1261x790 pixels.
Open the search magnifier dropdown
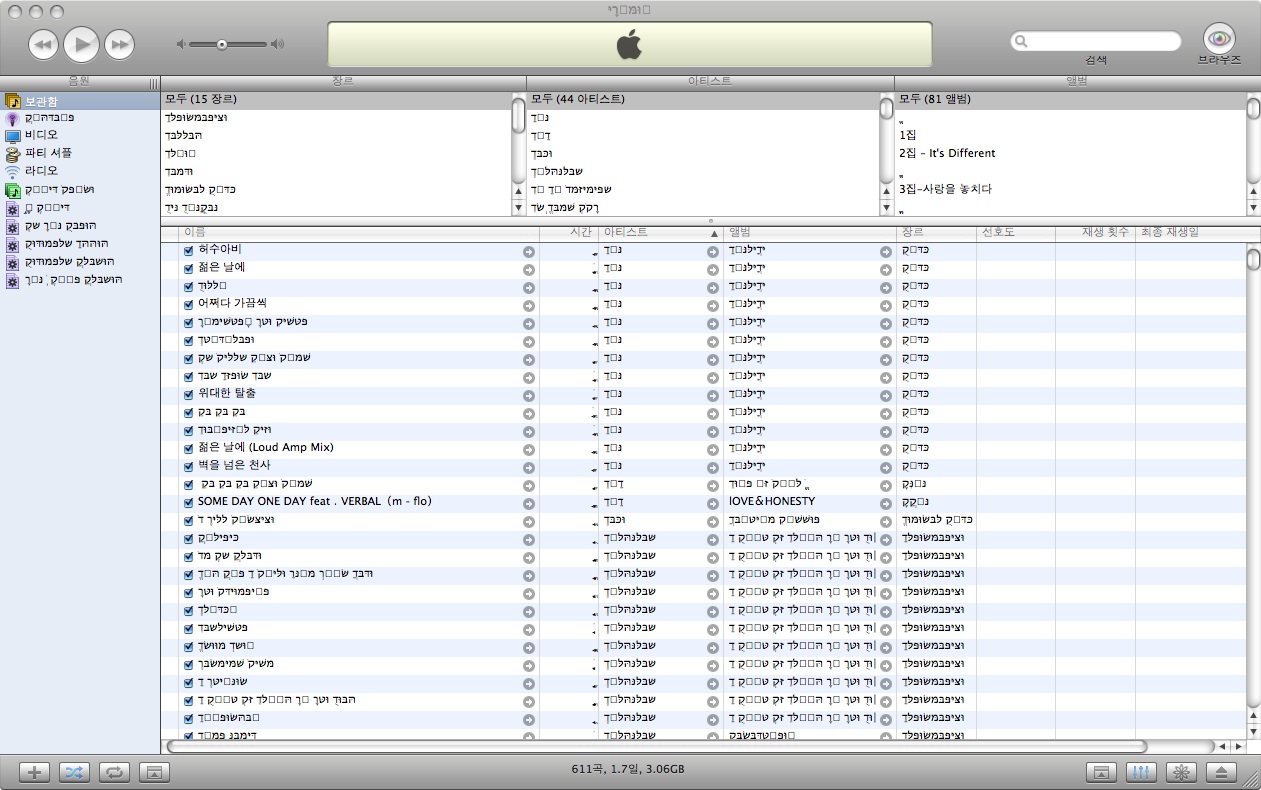click(x=1021, y=42)
